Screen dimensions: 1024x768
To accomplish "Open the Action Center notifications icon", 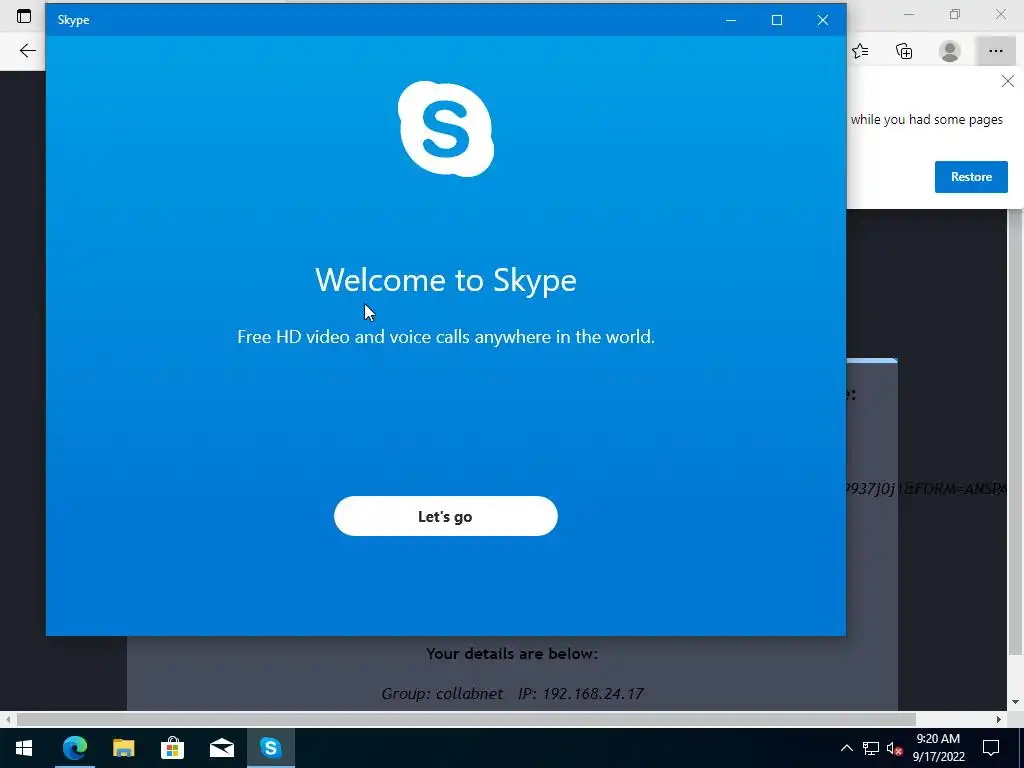I will click(991, 748).
